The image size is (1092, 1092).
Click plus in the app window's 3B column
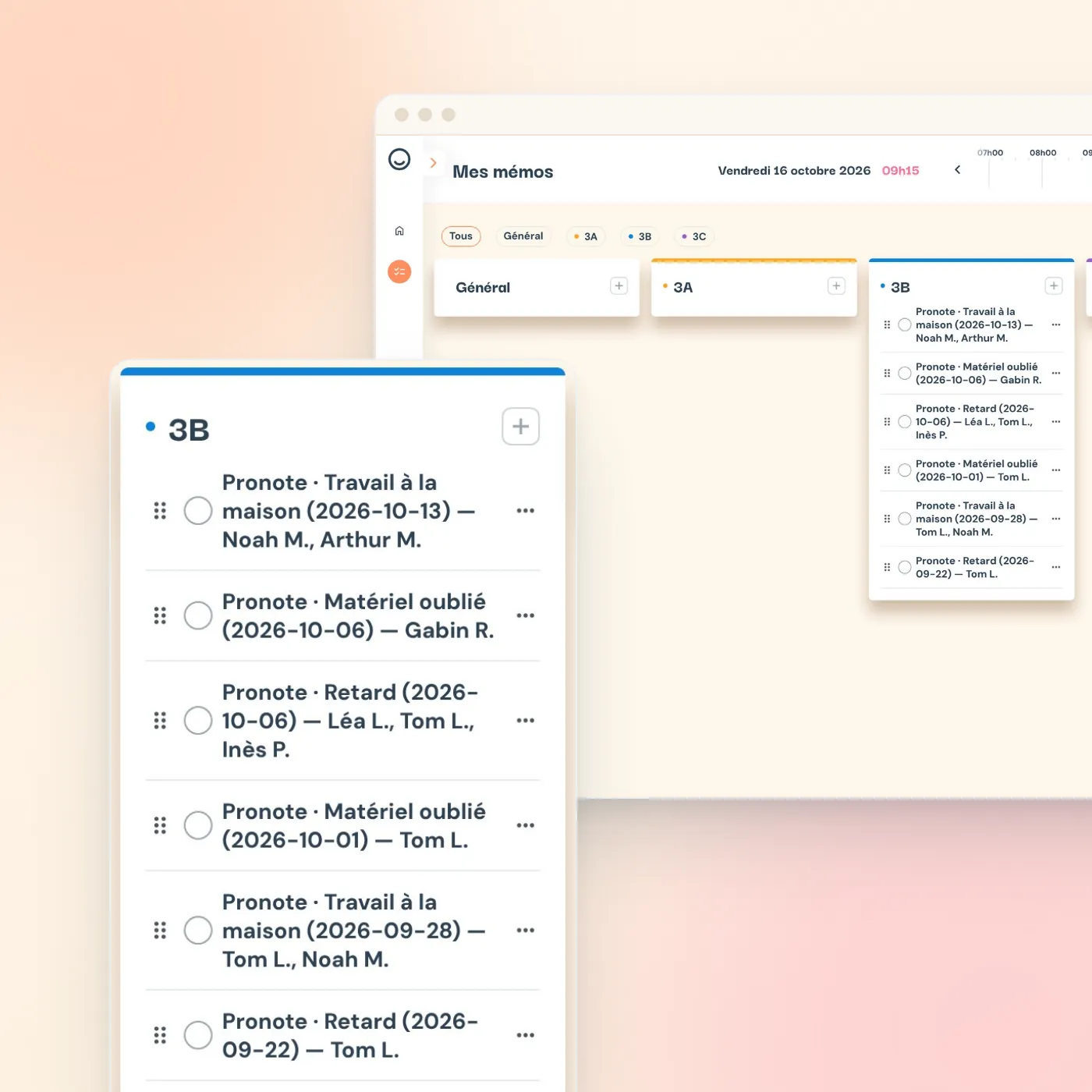1054,286
